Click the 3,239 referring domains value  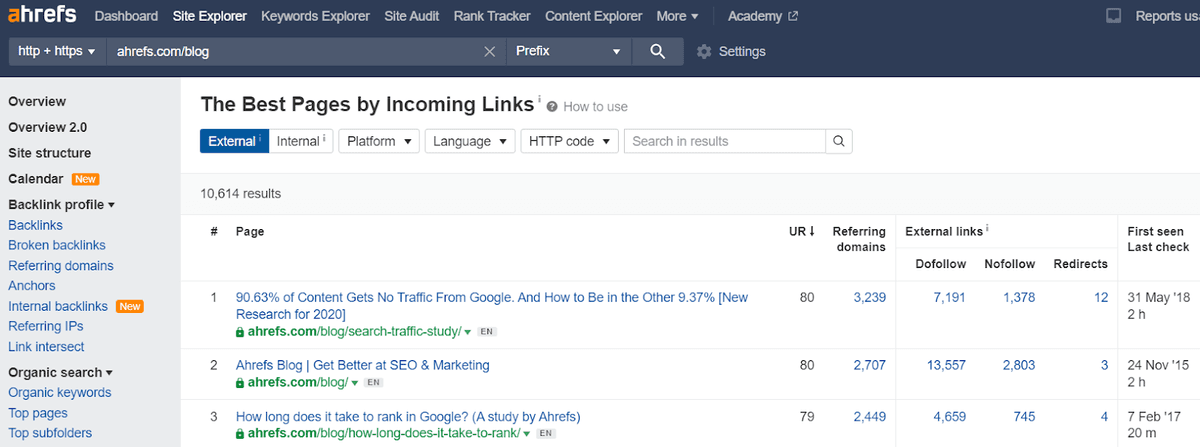click(x=869, y=297)
